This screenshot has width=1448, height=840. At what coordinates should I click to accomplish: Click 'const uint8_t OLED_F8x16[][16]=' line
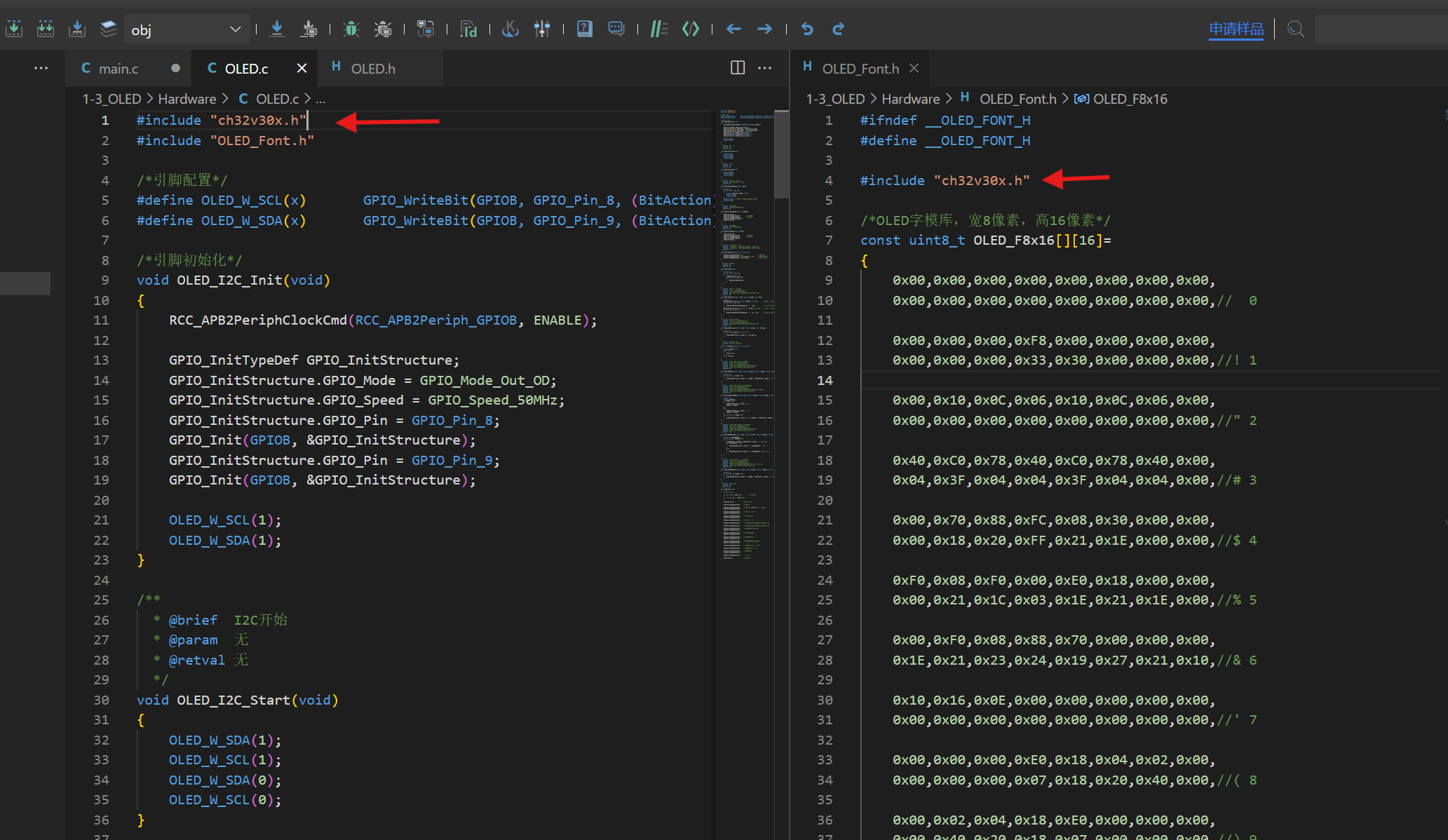986,240
